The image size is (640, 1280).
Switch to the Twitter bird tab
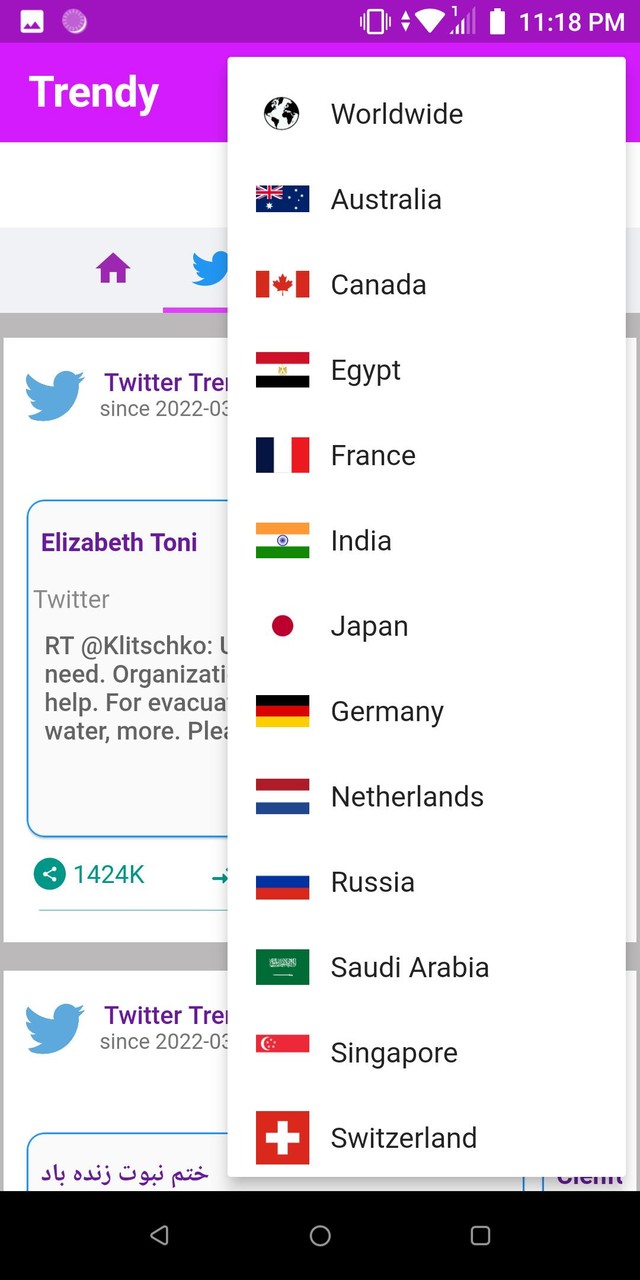pos(209,269)
